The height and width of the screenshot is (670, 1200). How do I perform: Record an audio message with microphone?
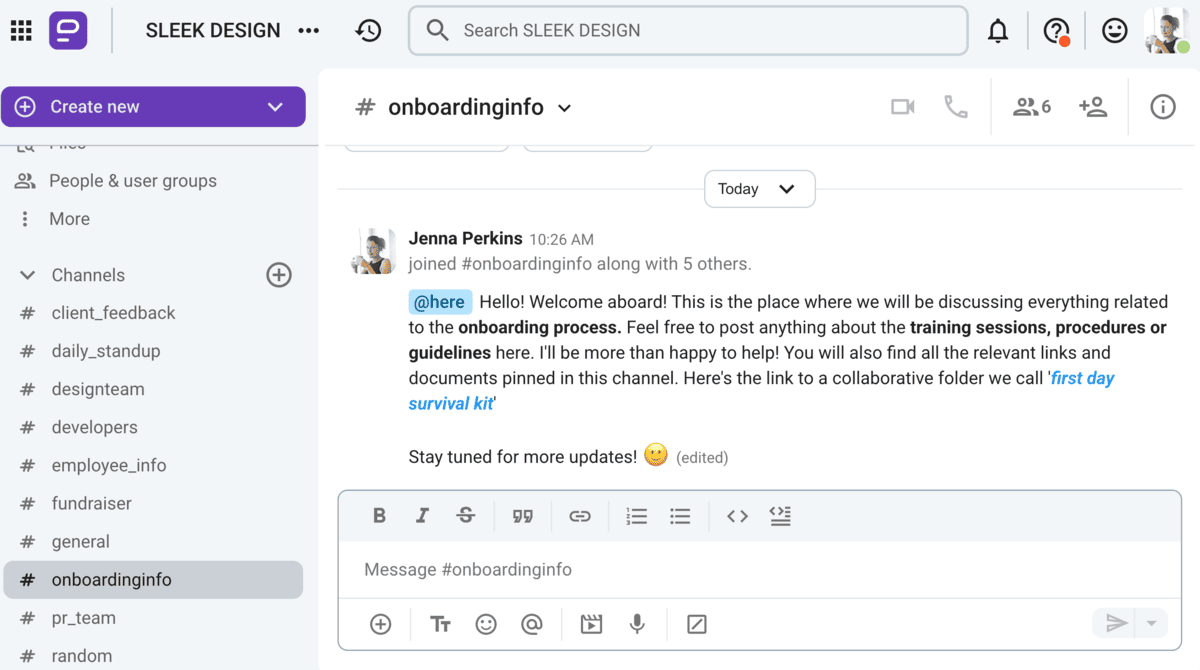(x=637, y=624)
